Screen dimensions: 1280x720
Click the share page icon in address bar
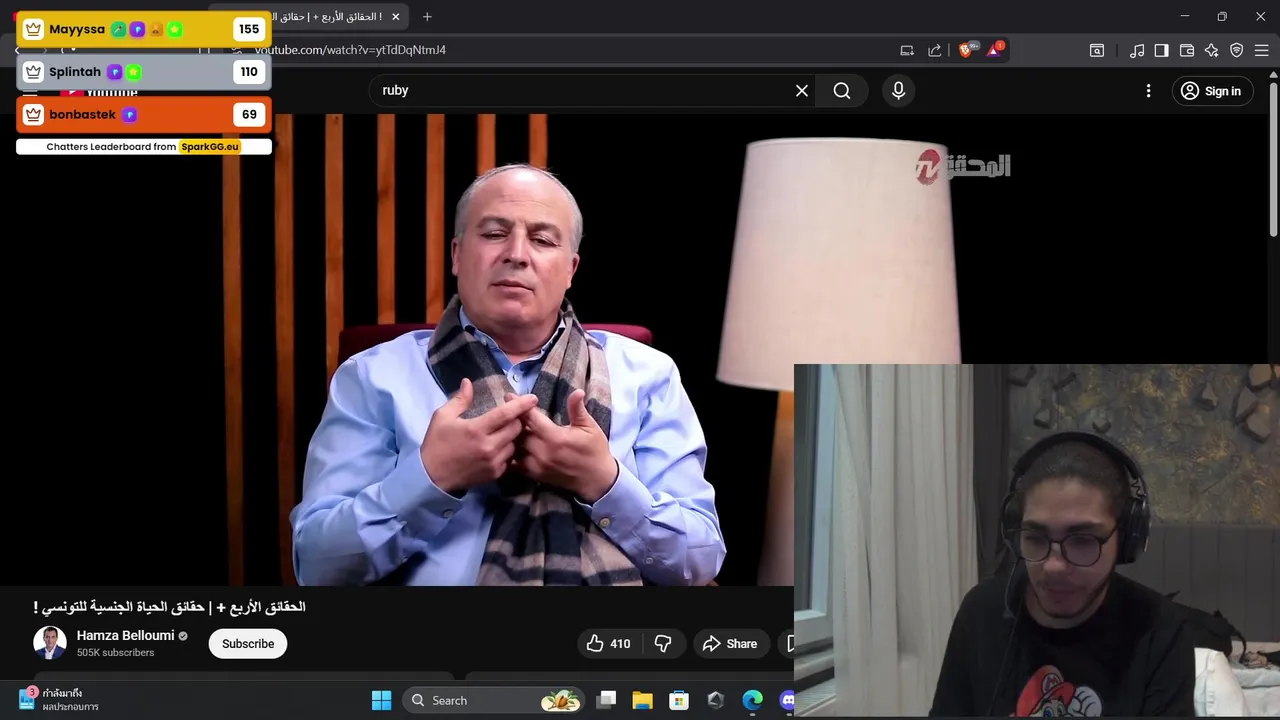point(935,50)
